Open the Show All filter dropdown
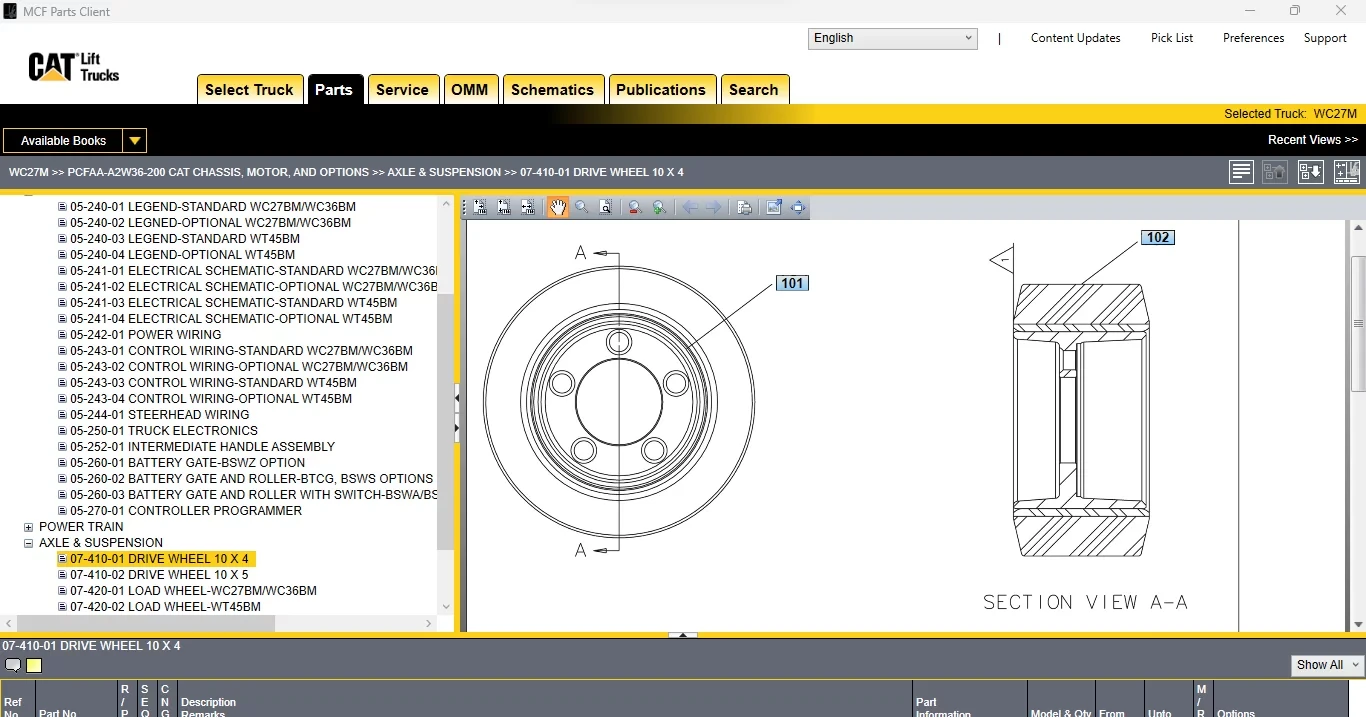Image resolution: width=1366 pixels, height=717 pixels. coord(1327,665)
